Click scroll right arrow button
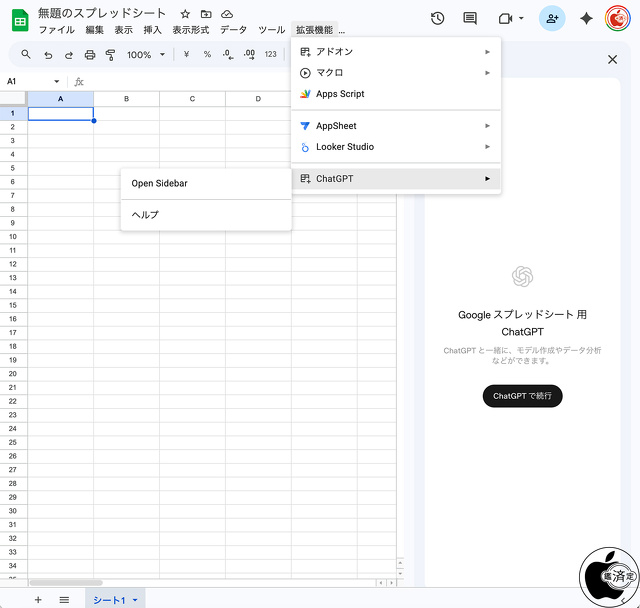640x608 pixels. (x=391, y=583)
